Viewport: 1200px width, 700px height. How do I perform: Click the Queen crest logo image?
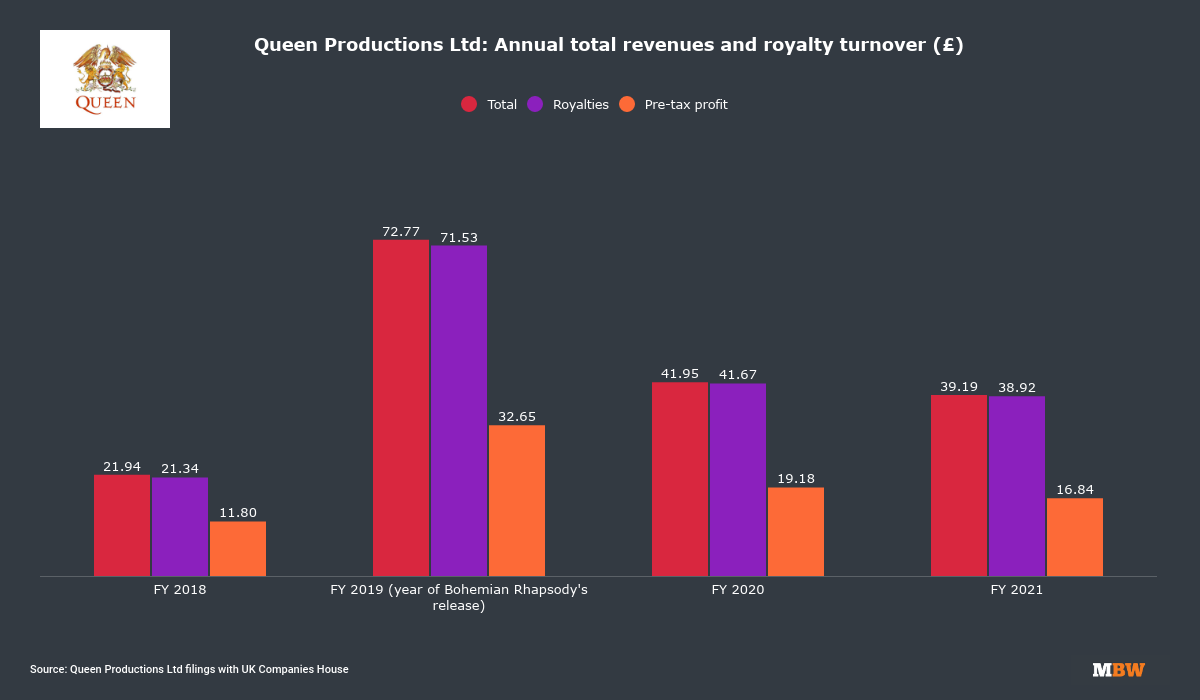(105, 79)
